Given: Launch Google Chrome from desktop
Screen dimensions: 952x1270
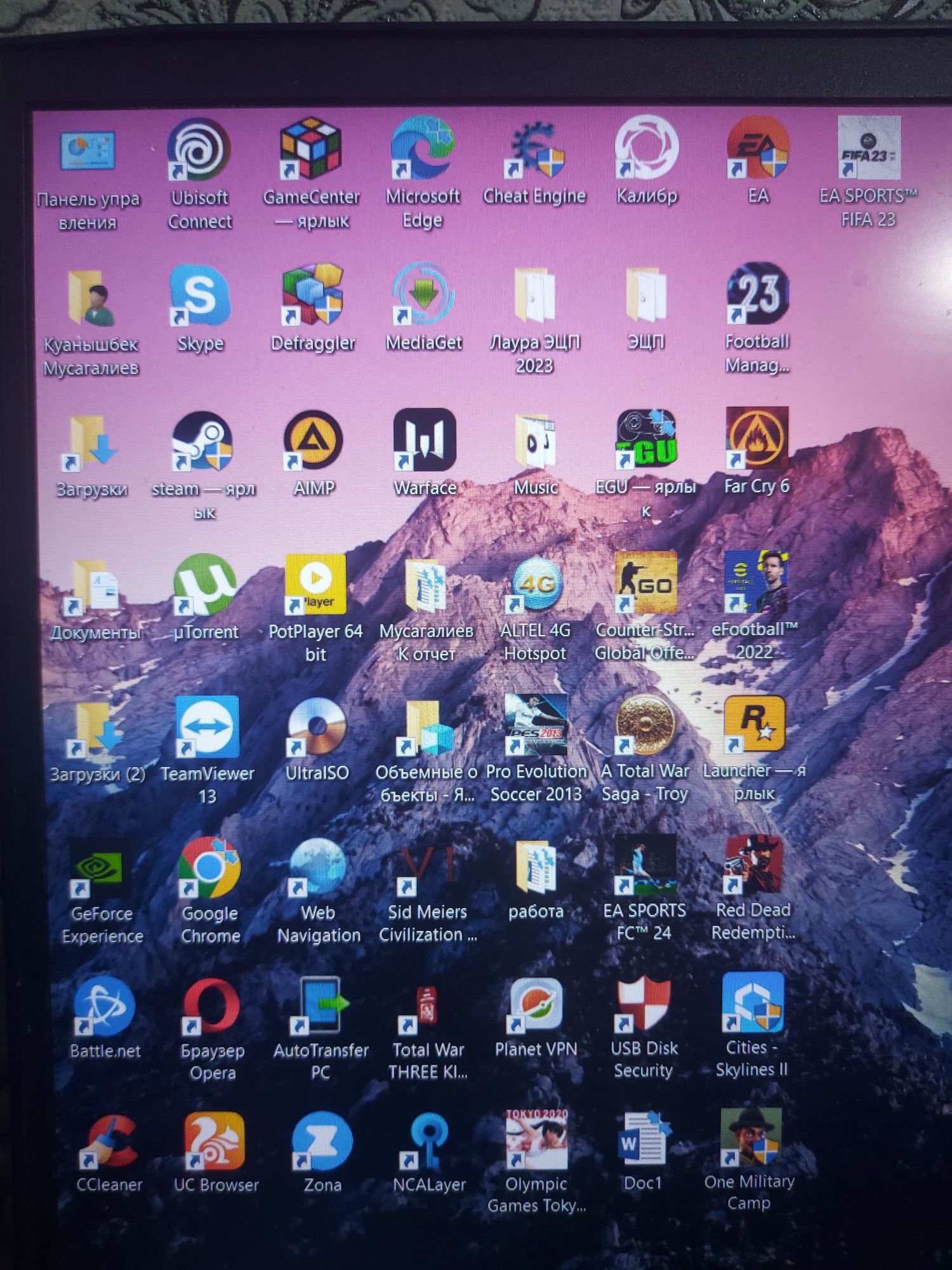Looking at the screenshot, I should click(209, 867).
